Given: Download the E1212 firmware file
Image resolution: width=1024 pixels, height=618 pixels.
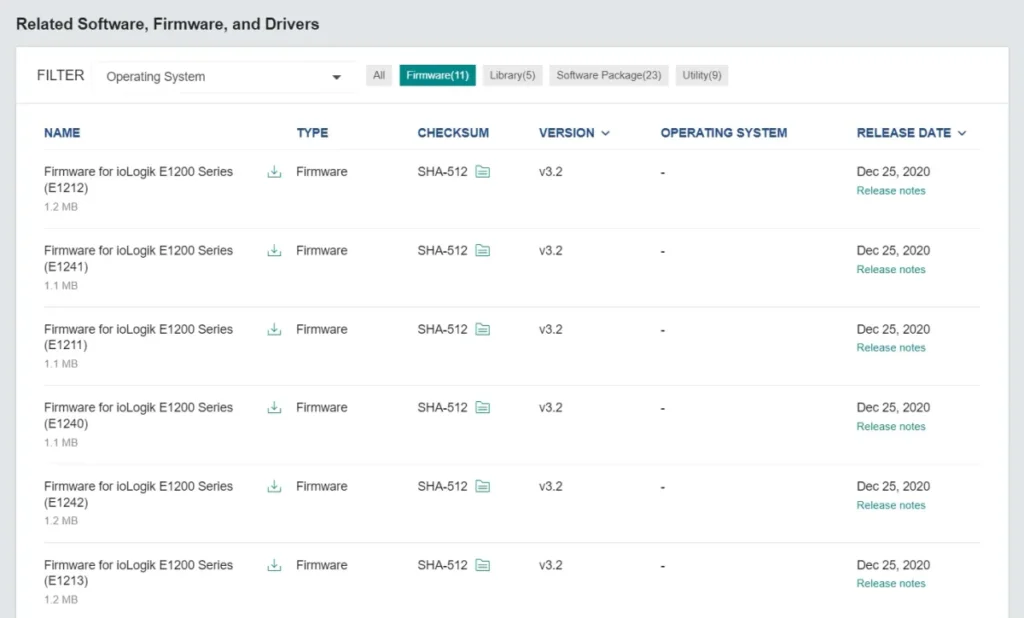Looking at the screenshot, I should click(274, 172).
